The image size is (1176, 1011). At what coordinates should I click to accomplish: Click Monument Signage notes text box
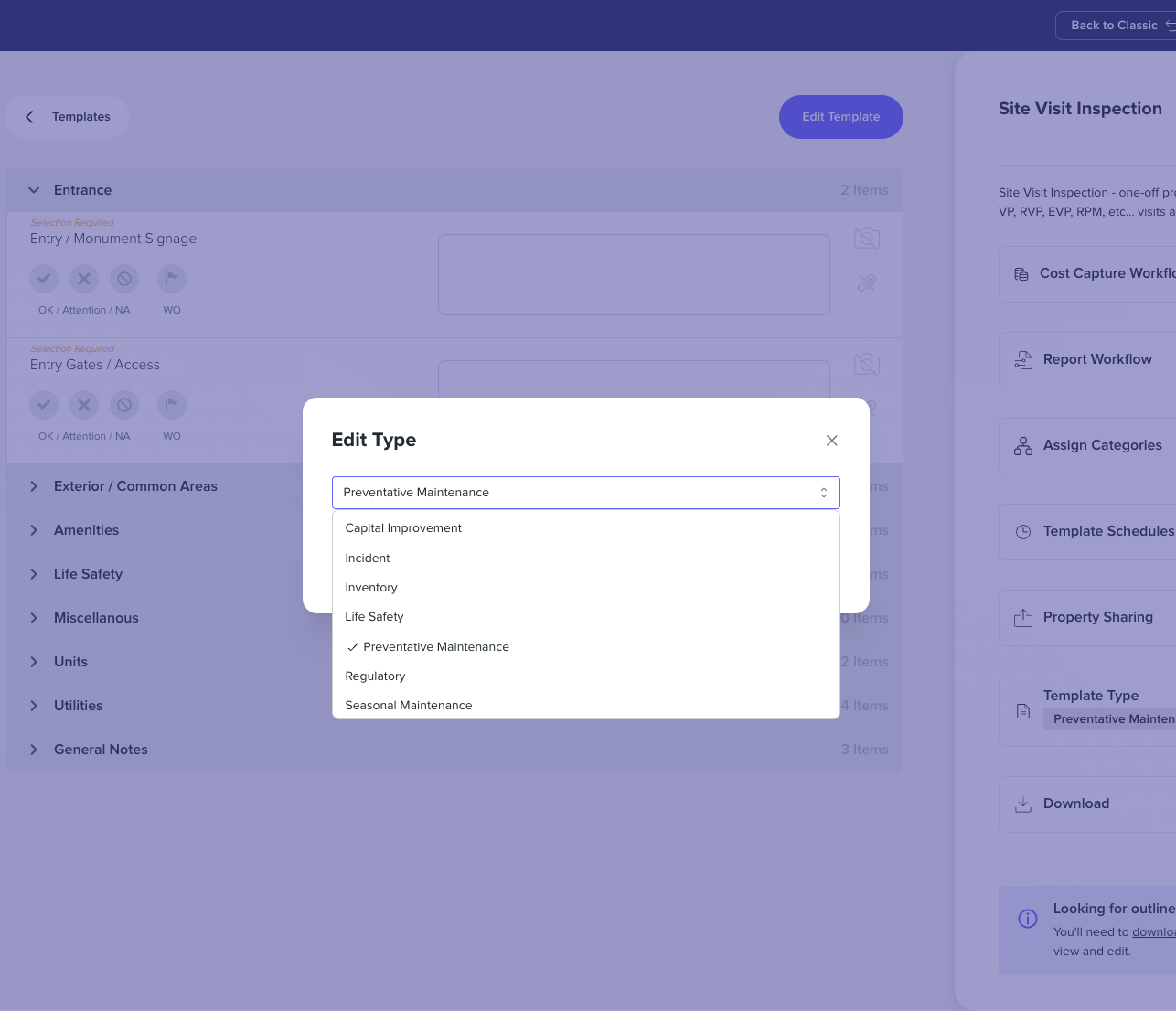coord(634,275)
